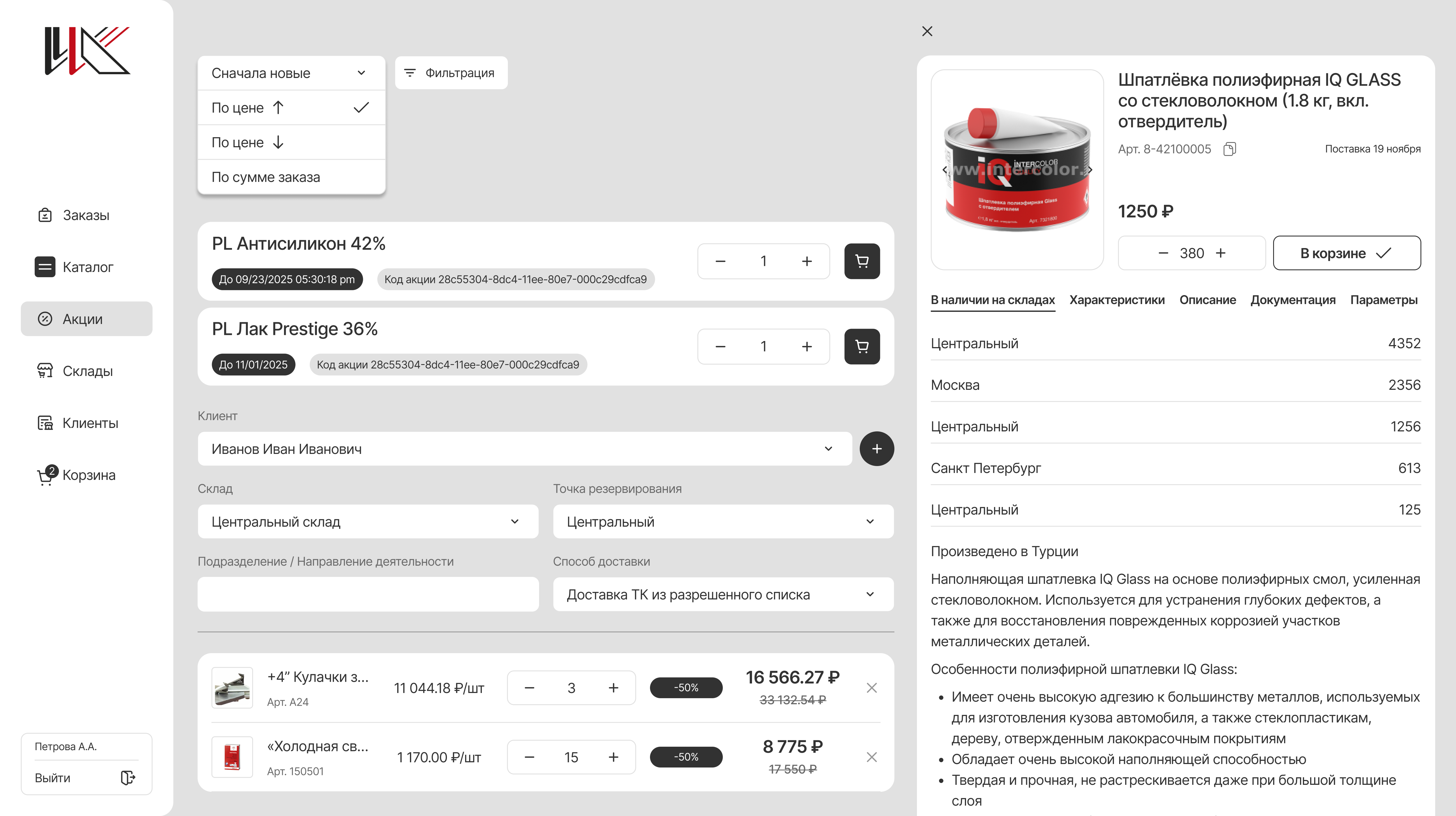Image resolution: width=1456 pixels, height=816 pixels.
Task: Add PL Антисиликон 42% to cart
Action: pyautogui.click(x=861, y=261)
